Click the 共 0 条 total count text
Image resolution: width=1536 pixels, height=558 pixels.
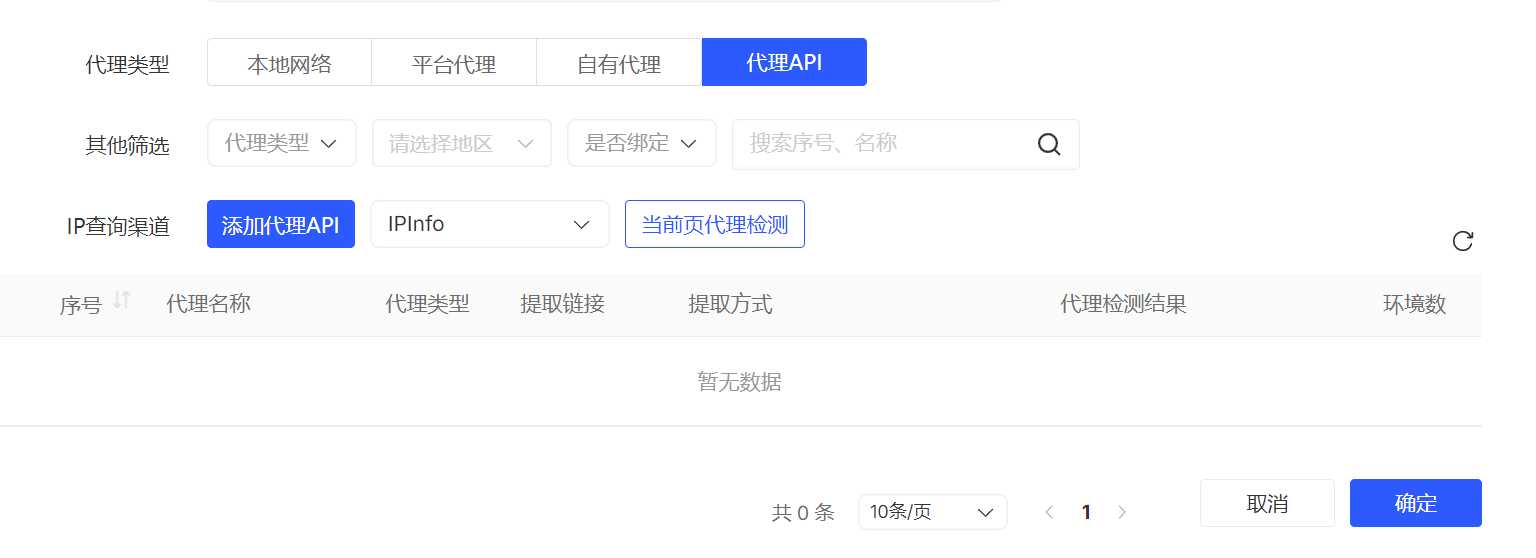(x=803, y=513)
